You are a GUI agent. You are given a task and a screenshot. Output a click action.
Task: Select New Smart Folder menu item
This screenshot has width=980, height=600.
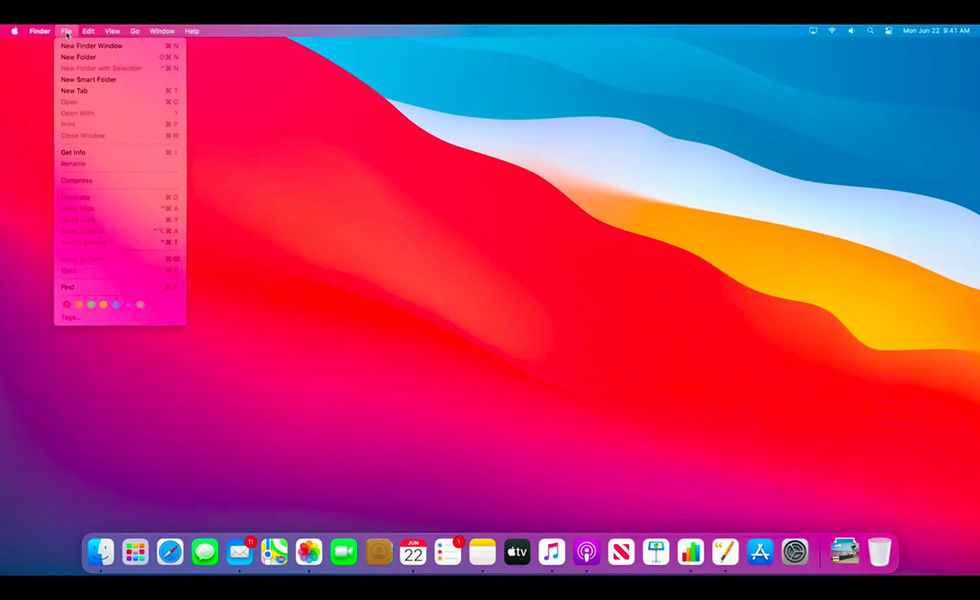tap(88, 79)
